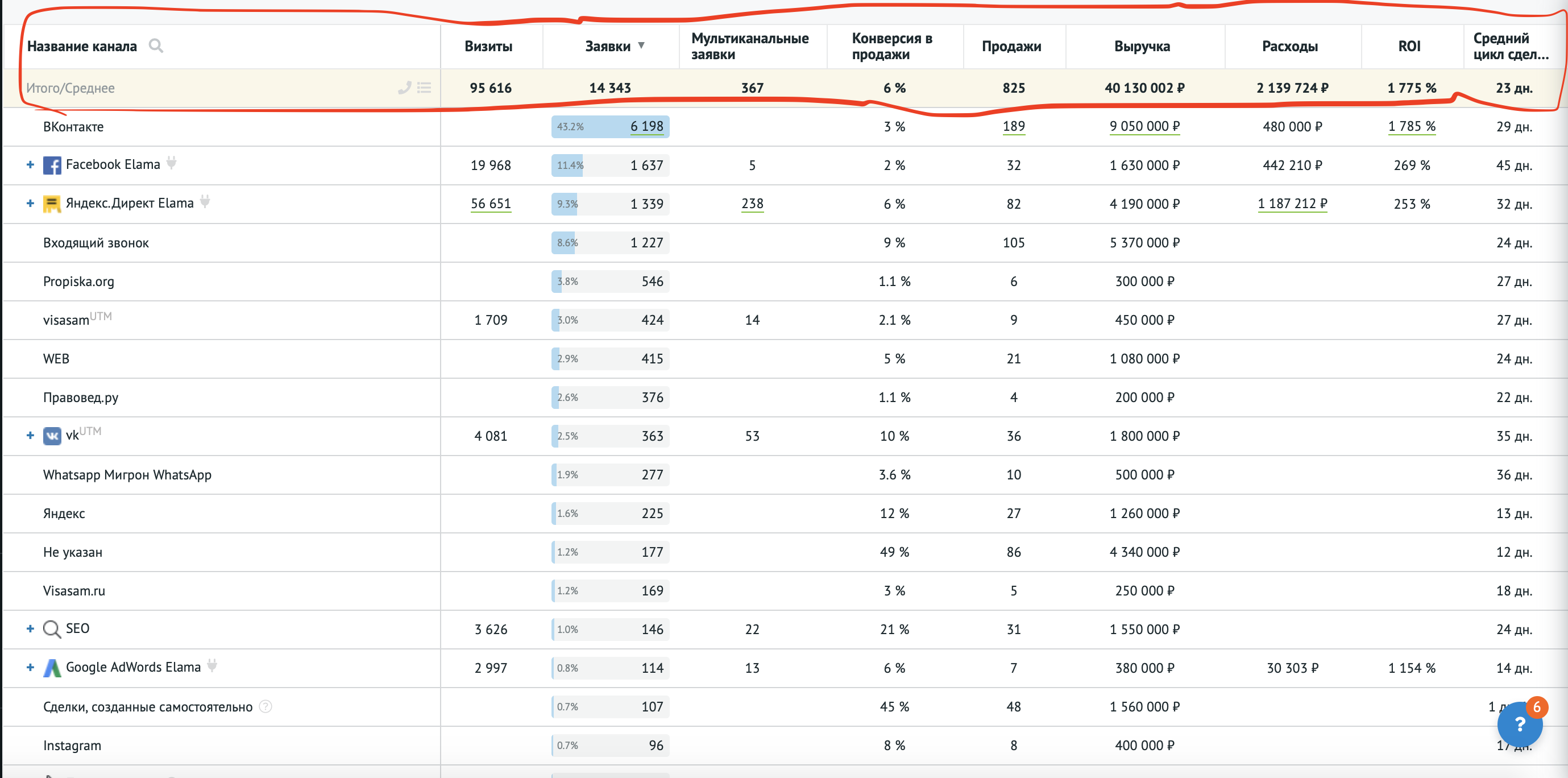Select the WEB channel name

click(x=56, y=358)
